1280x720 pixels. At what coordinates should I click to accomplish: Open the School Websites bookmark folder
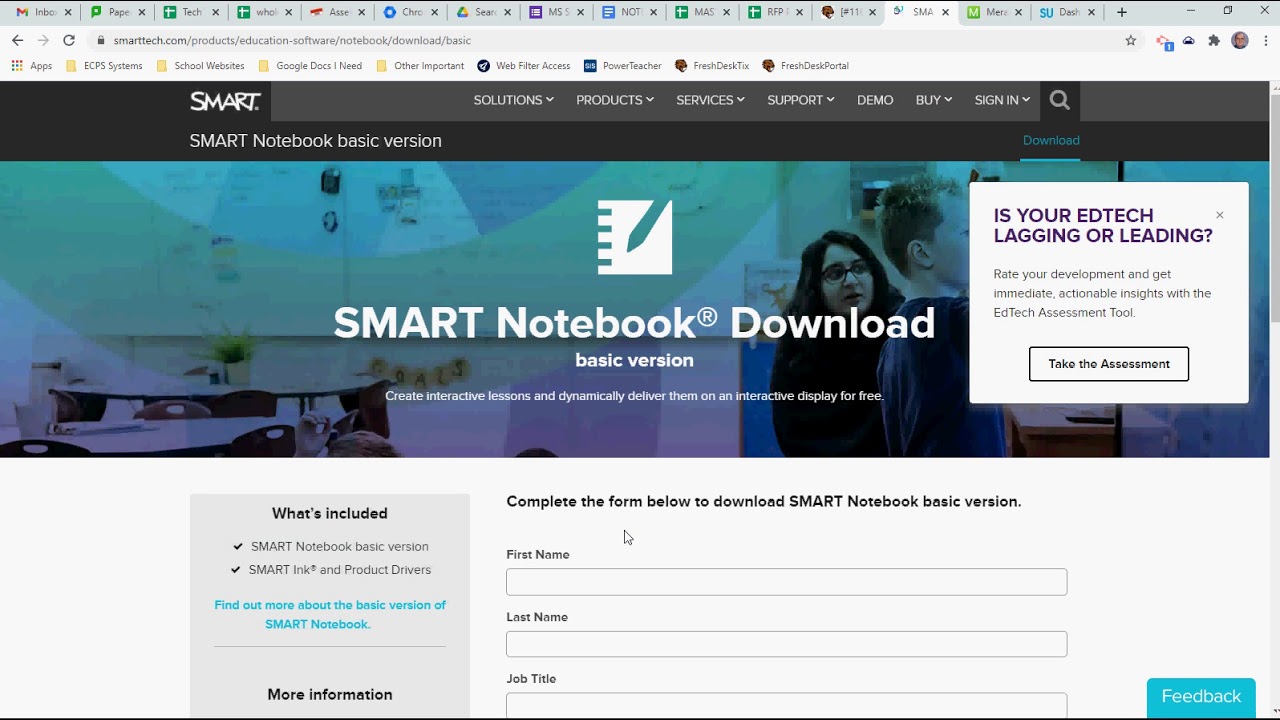(200, 66)
